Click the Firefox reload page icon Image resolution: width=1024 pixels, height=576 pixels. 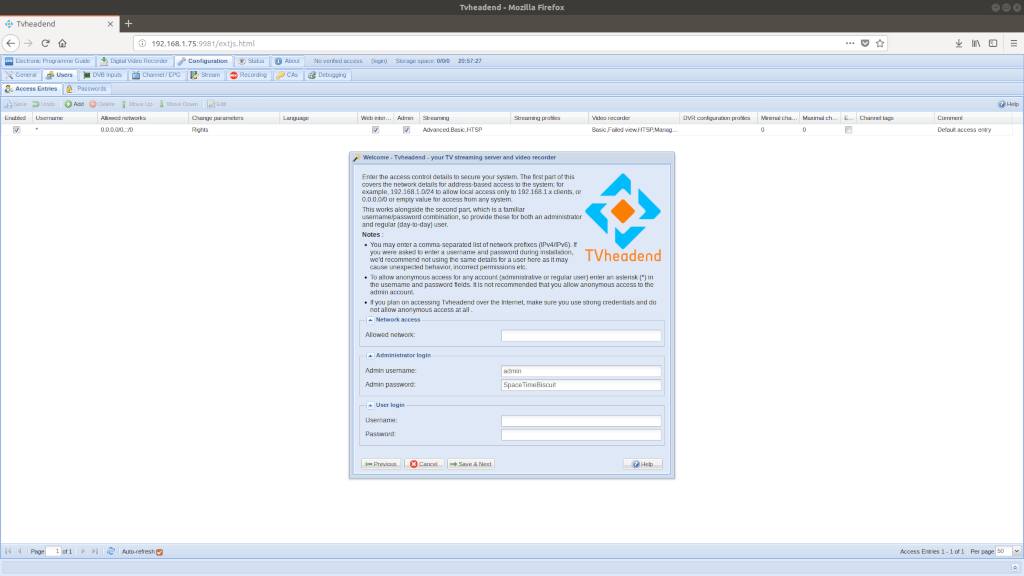pyautogui.click(x=45, y=43)
